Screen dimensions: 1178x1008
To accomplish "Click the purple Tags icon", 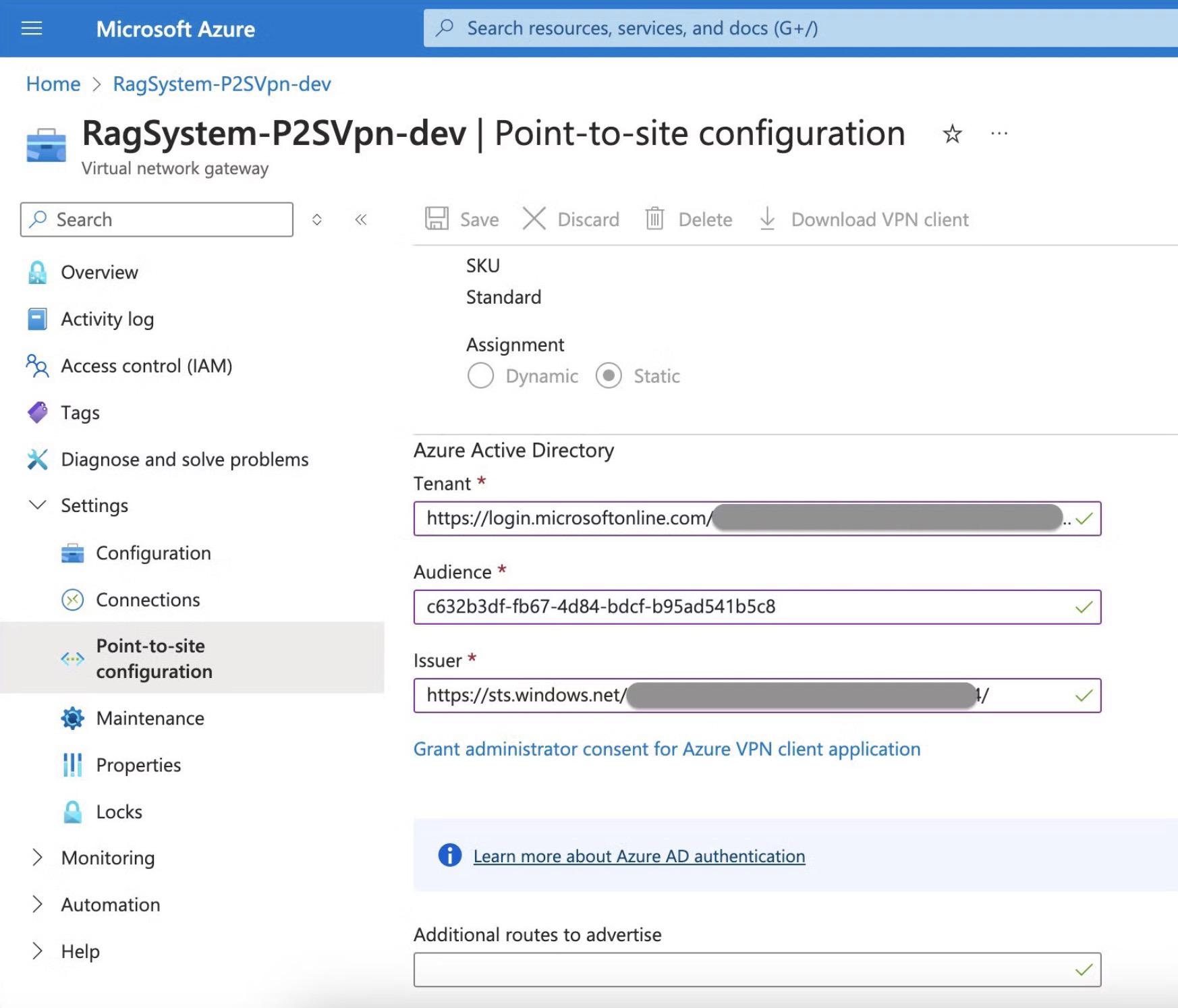I will [x=38, y=412].
